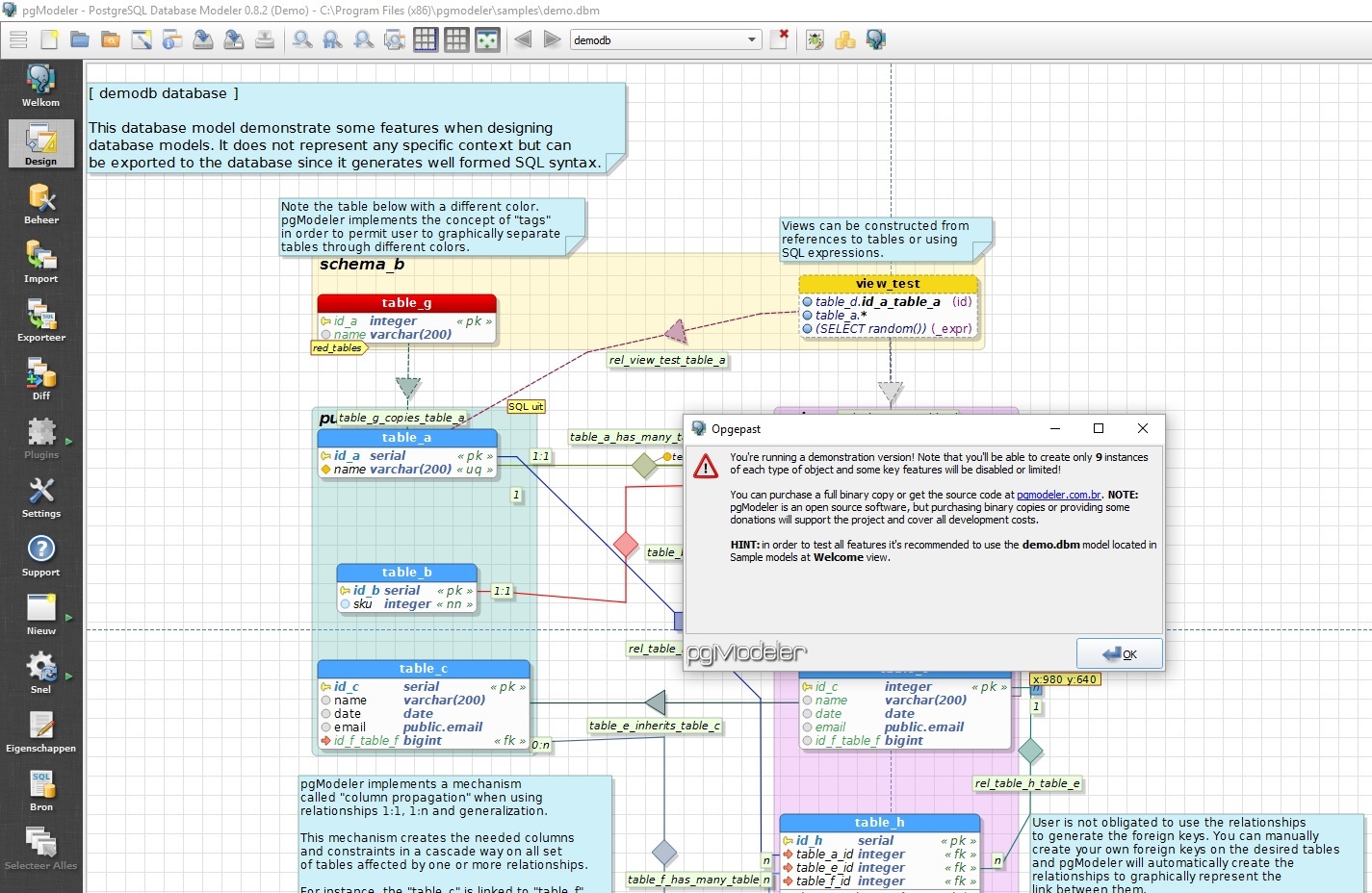Click the first zoom magnifier toolbar icon

pyautogui.click(x=302, y=39)
